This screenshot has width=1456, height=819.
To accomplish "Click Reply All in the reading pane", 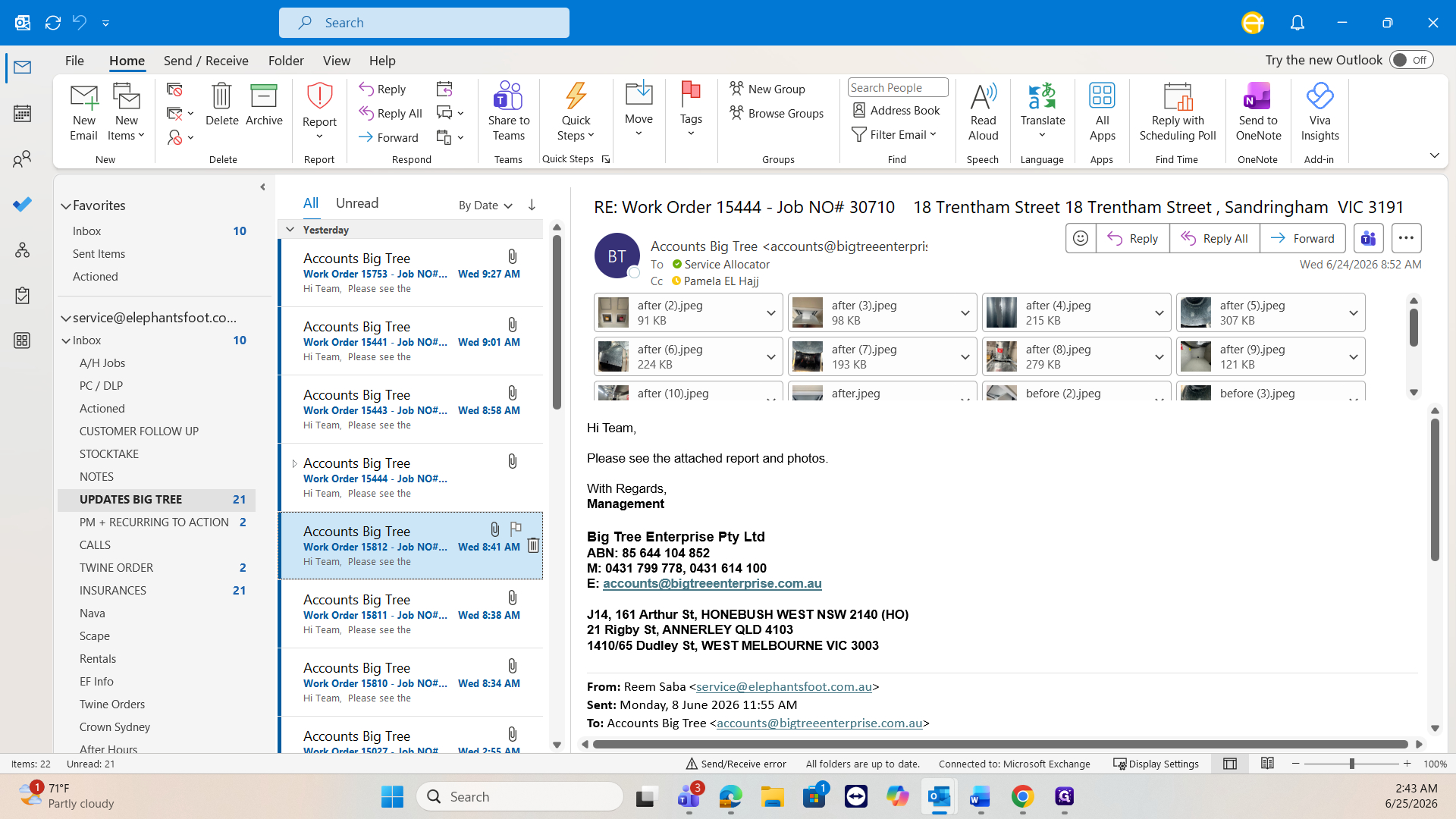I will click(1214, 238).
